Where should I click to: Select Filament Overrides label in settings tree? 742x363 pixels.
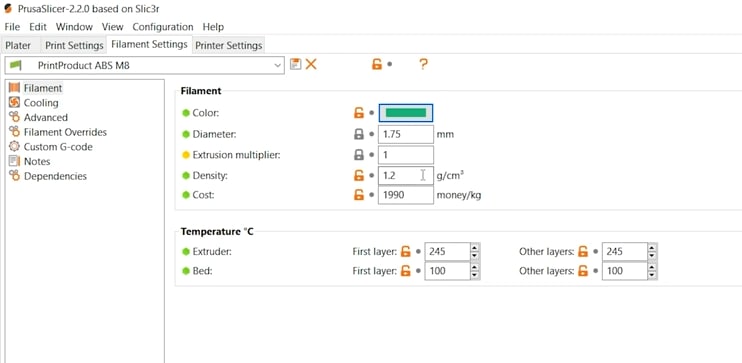click(x=65, y=132)
